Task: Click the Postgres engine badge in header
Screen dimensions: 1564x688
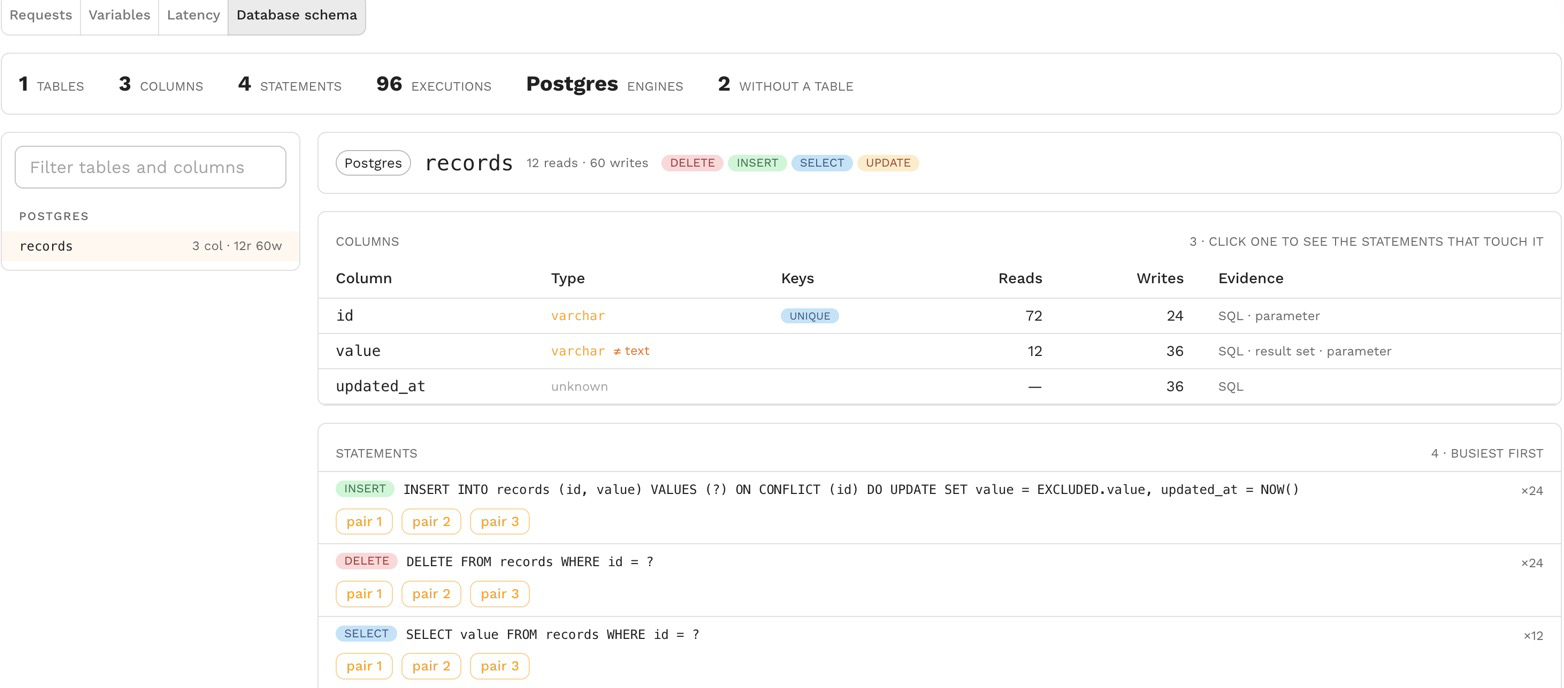Action: click(373, 163)
